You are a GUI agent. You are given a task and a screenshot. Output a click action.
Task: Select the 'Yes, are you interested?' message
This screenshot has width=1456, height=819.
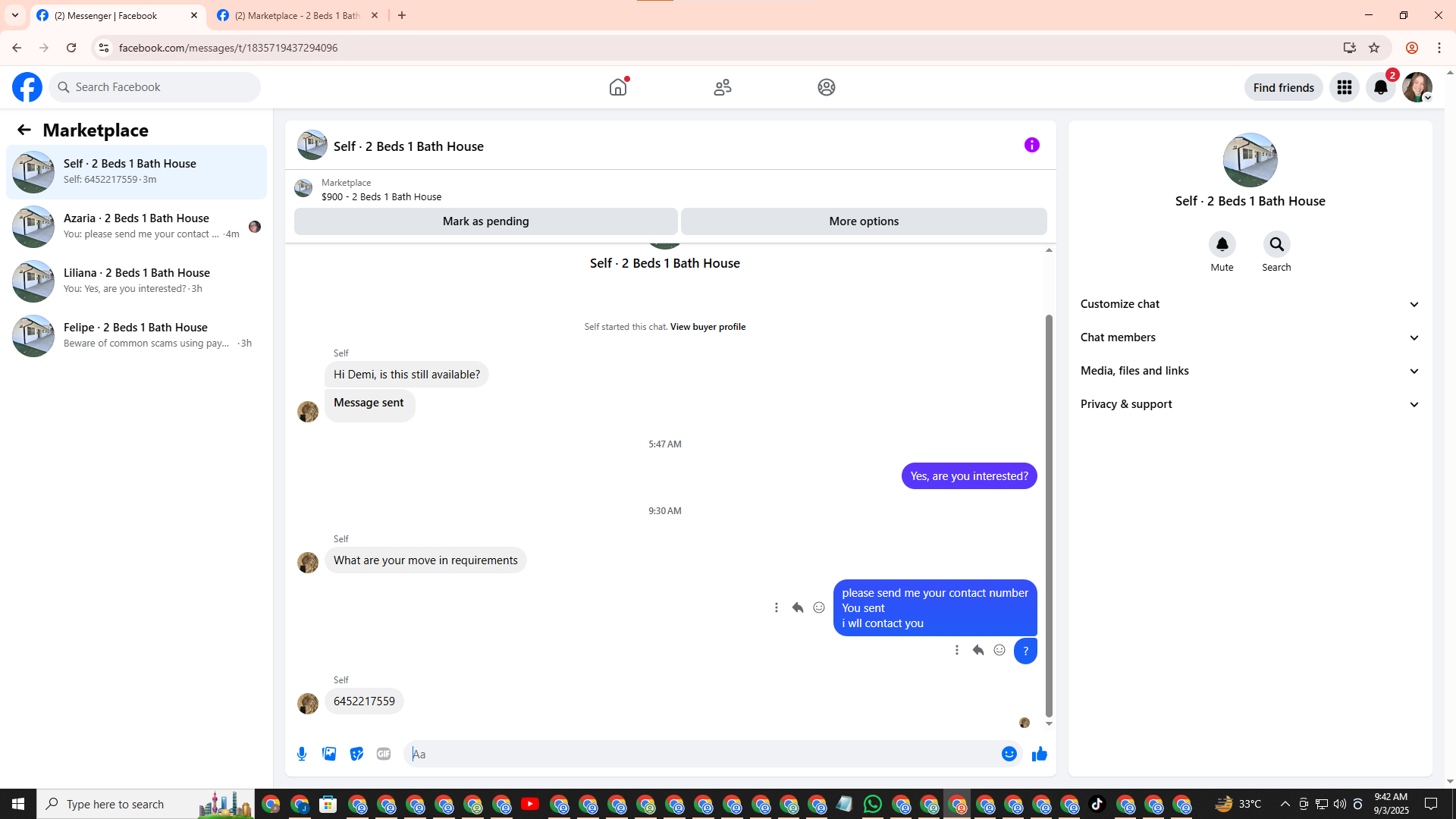pos(969,476)
